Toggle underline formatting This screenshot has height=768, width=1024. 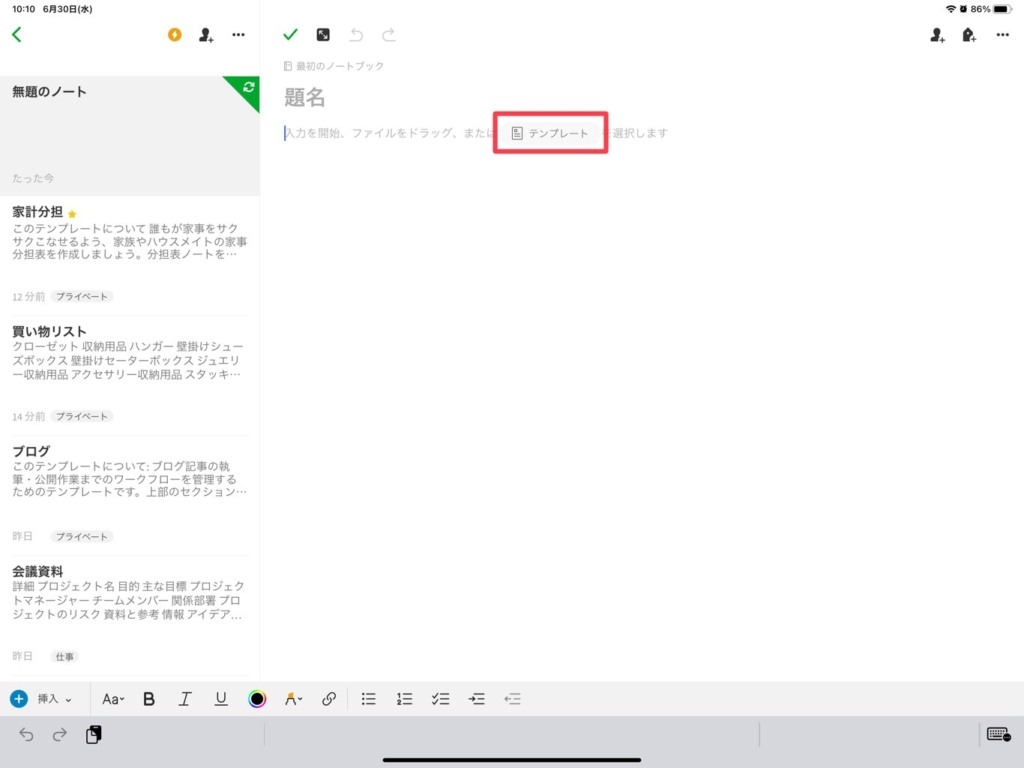coord(221,699)
